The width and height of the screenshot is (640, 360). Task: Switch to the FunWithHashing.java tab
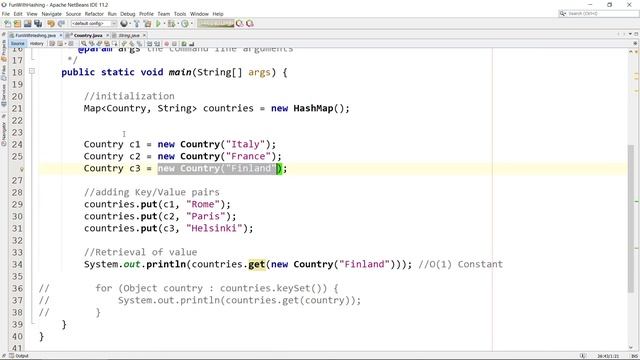click(x=35, y=36)
